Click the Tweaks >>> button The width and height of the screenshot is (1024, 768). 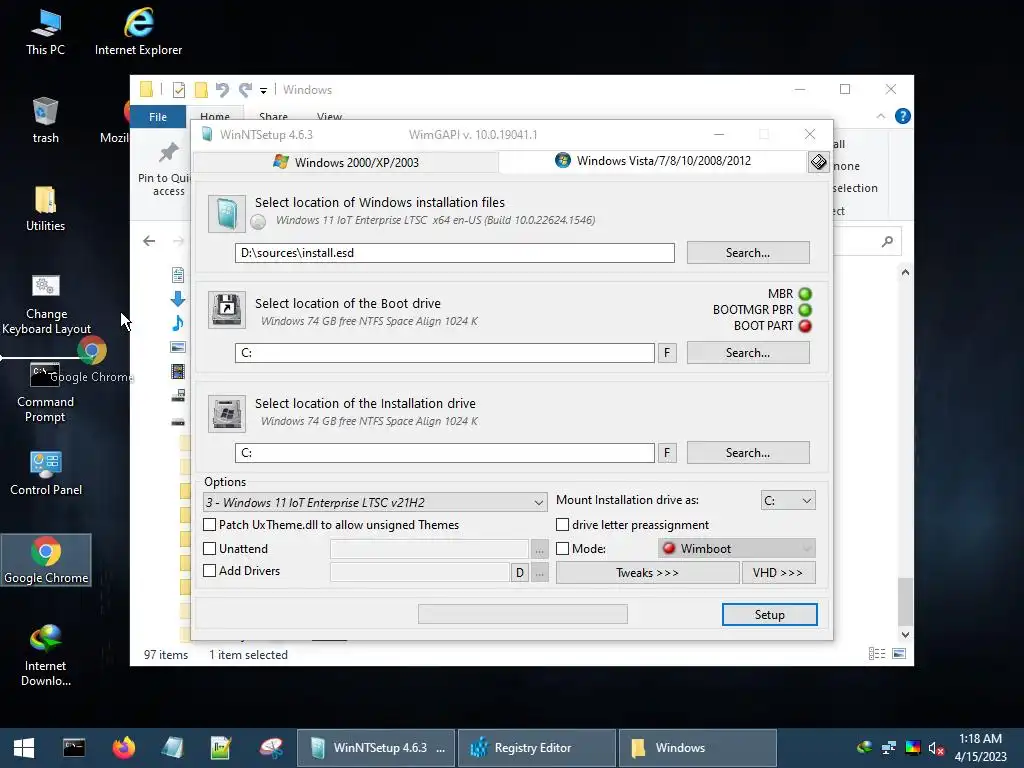(647, 573)
